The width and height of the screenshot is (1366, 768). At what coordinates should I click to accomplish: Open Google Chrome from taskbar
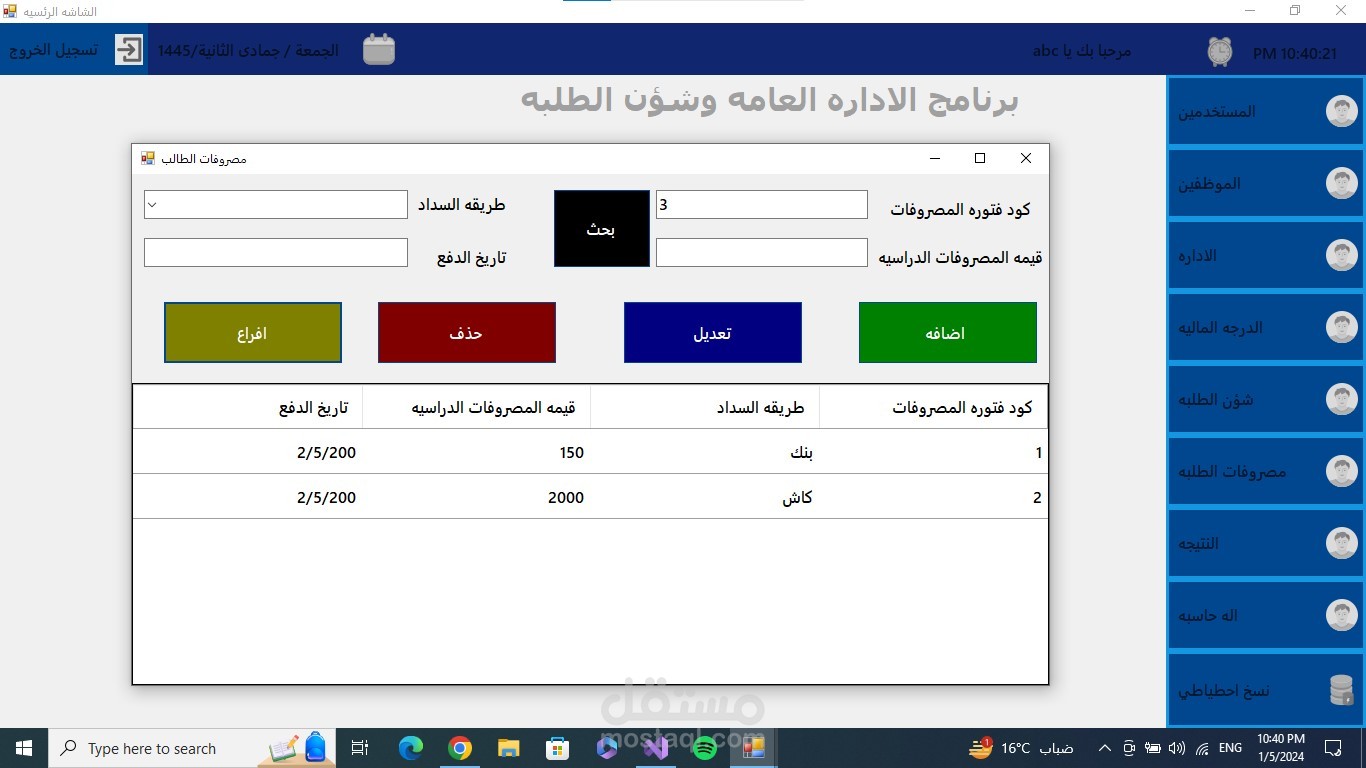(460, 748)
